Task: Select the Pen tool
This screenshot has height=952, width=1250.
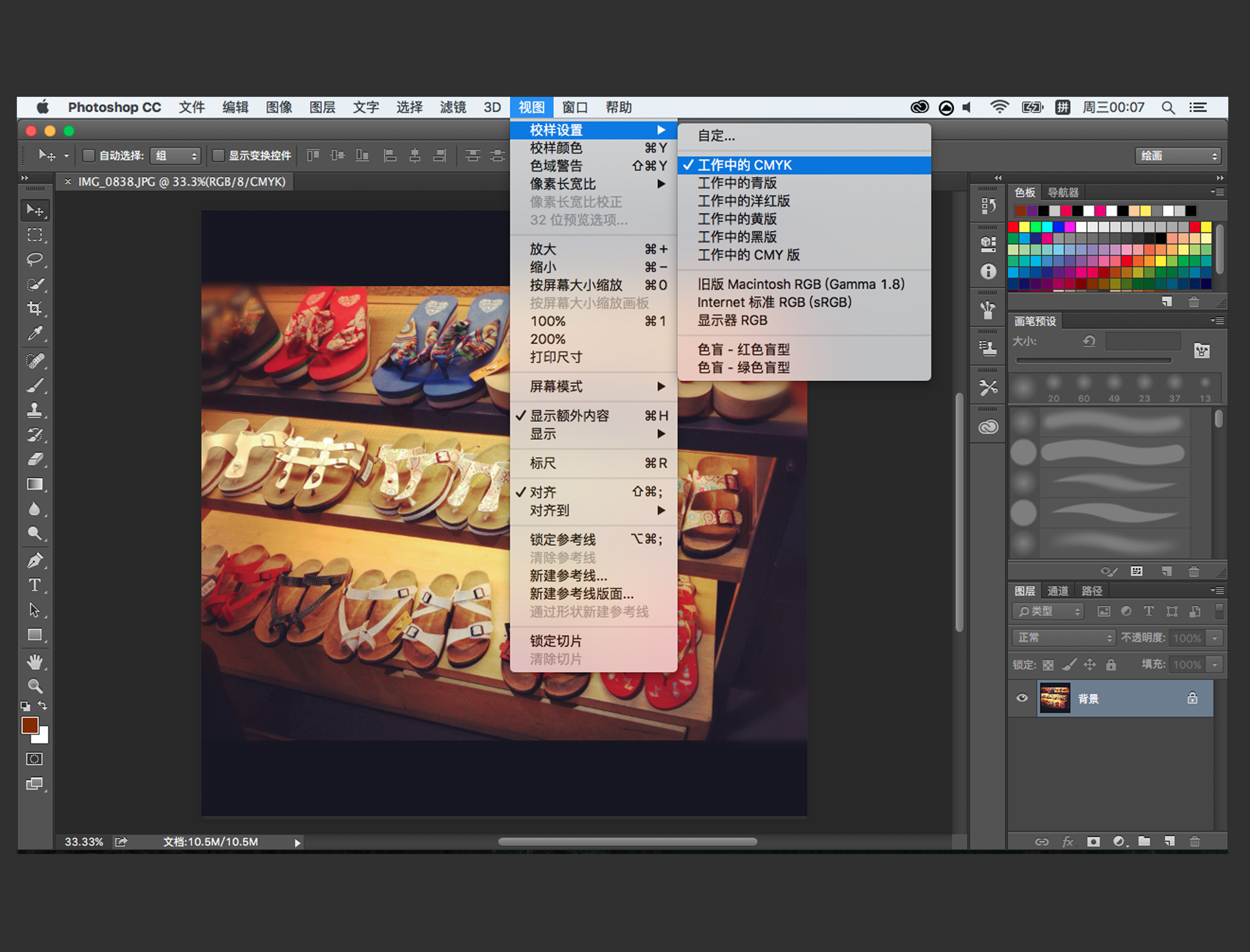Action: tap(35, 560)
